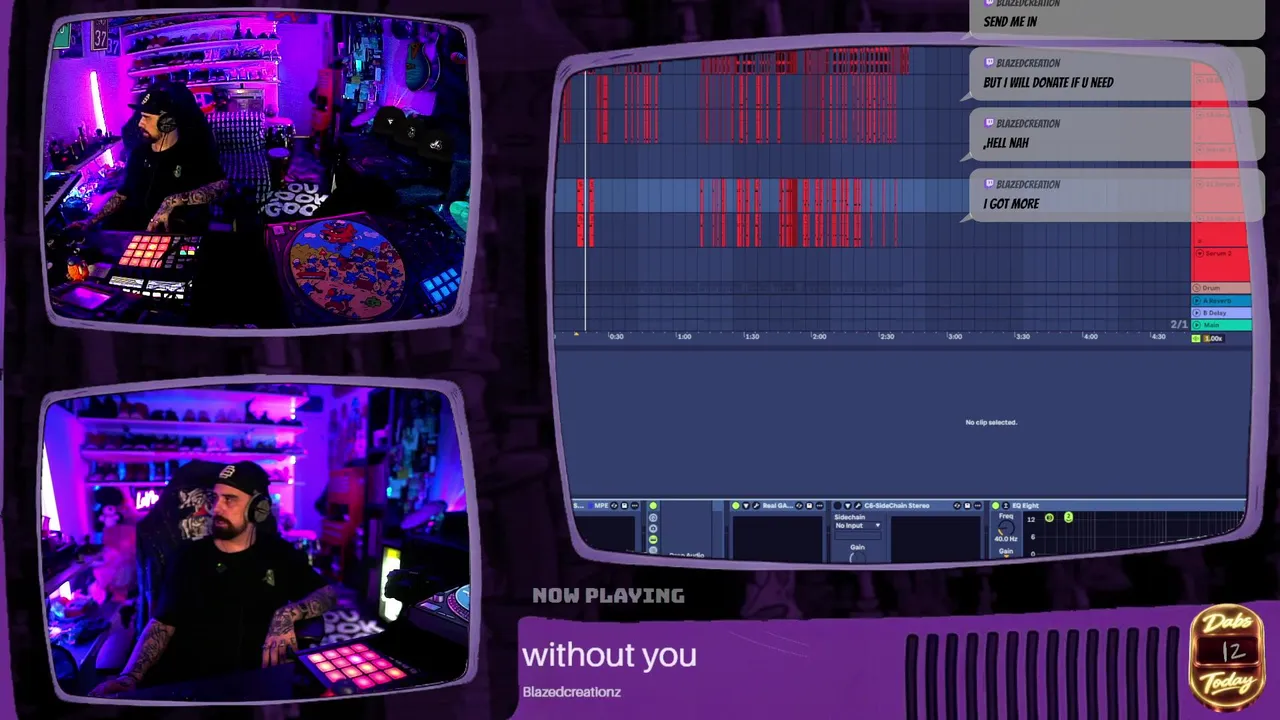Image resolution: width=1280 pixels, height=720 pixels.
Task: Open options menu icon on C6-SideChain device
Action: coord(977,506)
